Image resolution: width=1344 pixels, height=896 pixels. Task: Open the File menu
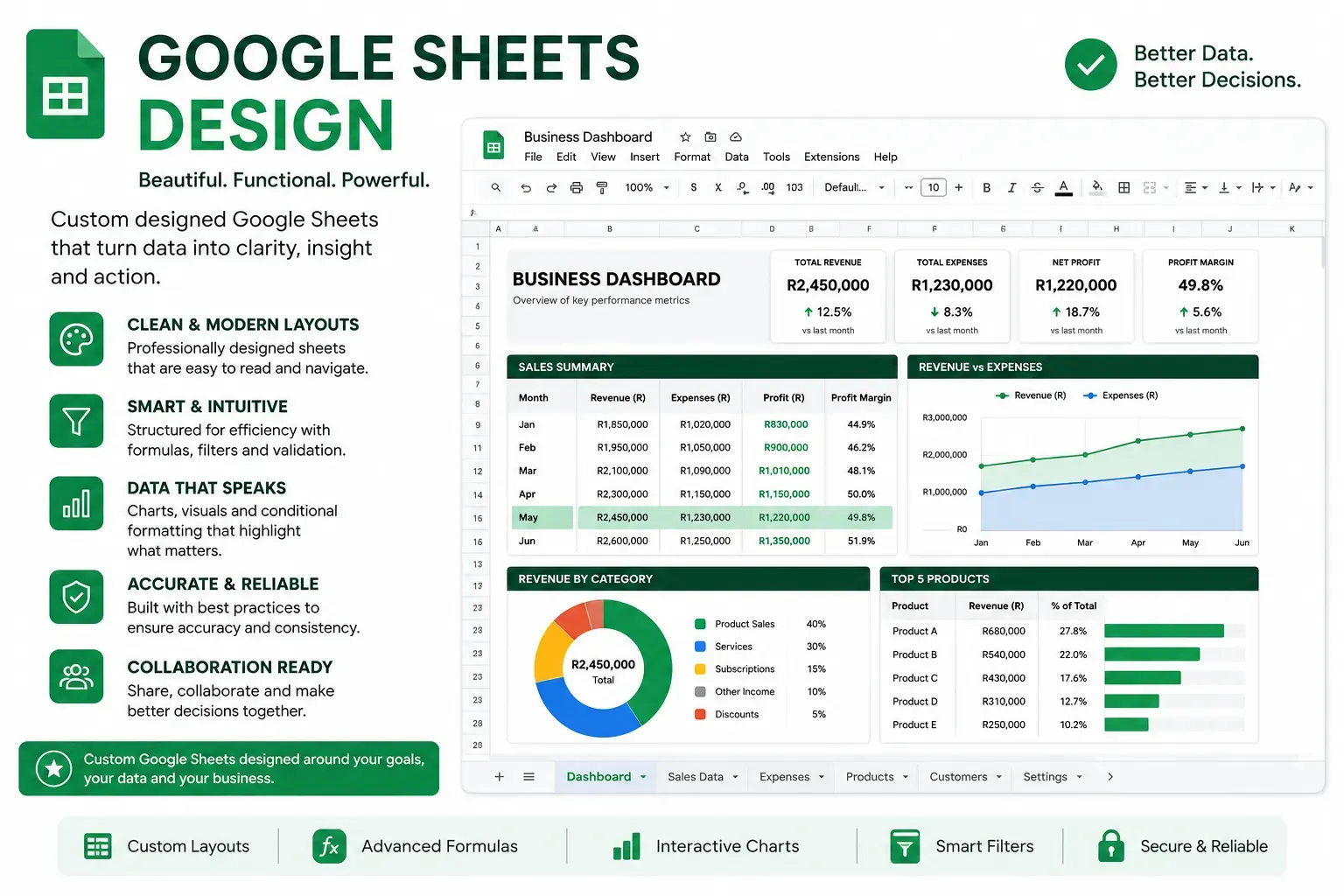(533, 157)
